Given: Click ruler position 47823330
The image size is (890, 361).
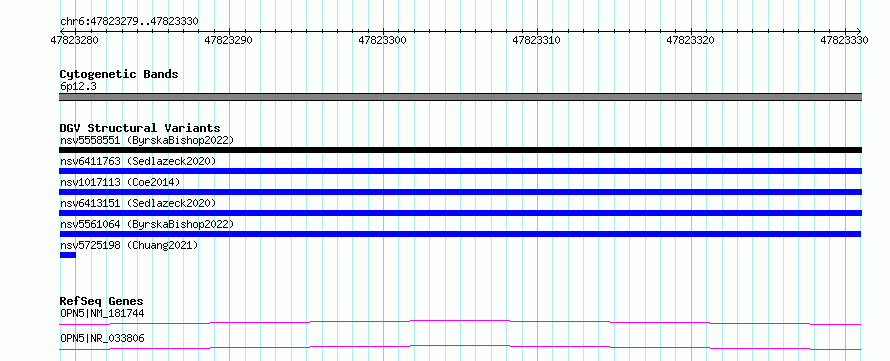Looking at the screenshot, I should [x=844, y=40].
